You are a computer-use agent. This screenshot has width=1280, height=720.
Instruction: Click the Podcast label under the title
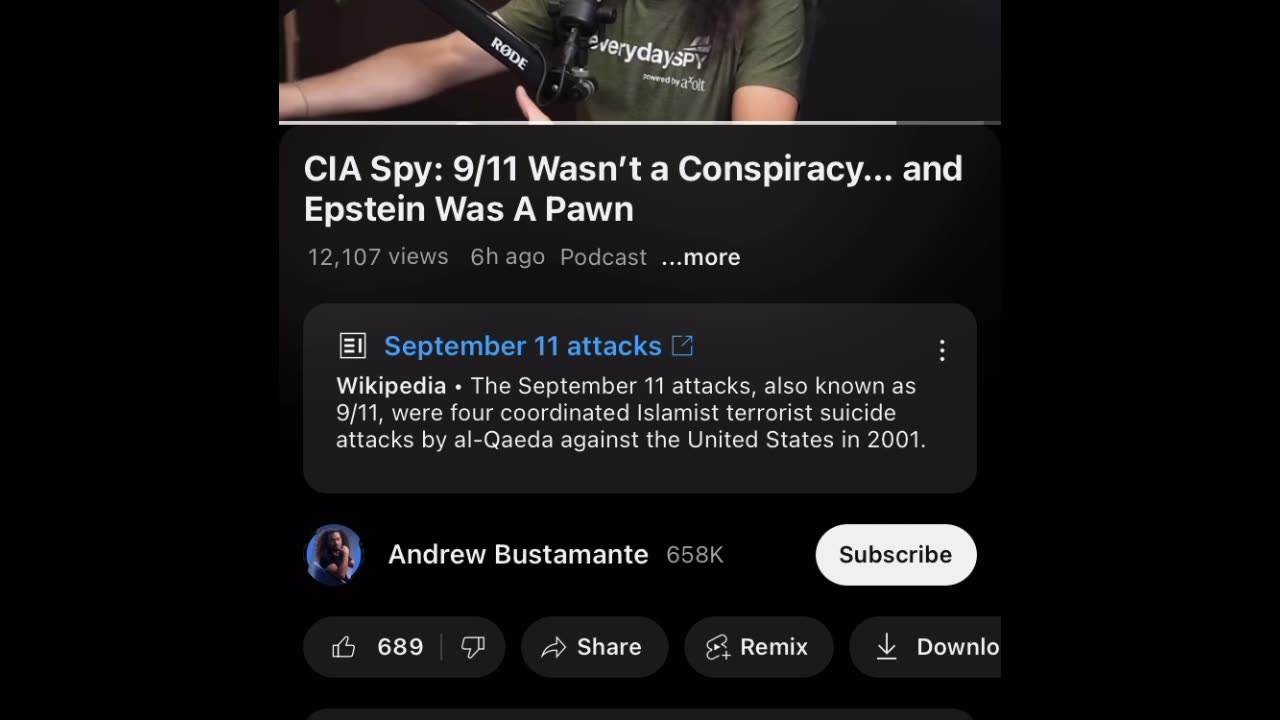click(603, 257)
